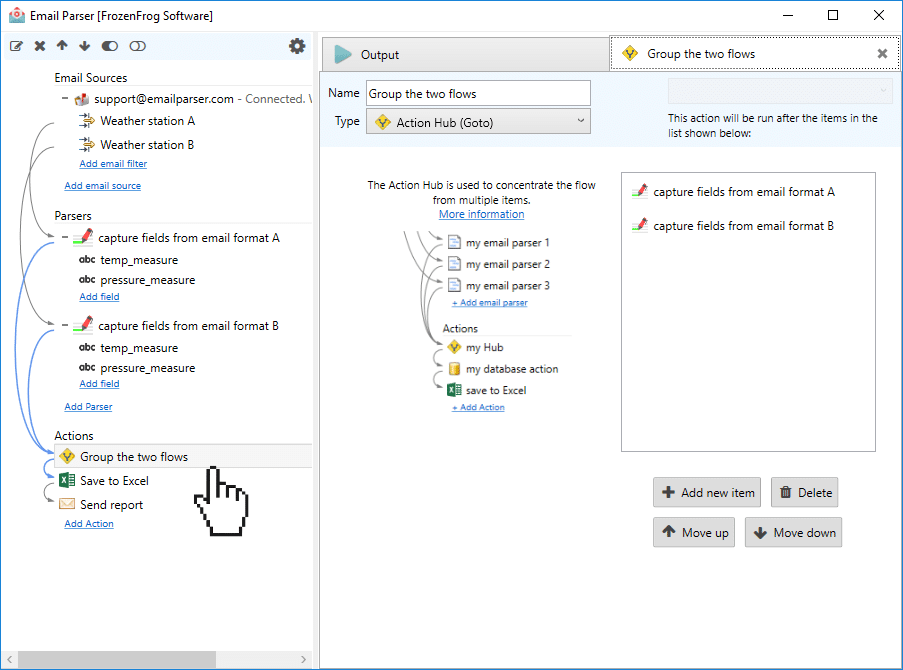Click the Name input field

[x=478, y=93]
